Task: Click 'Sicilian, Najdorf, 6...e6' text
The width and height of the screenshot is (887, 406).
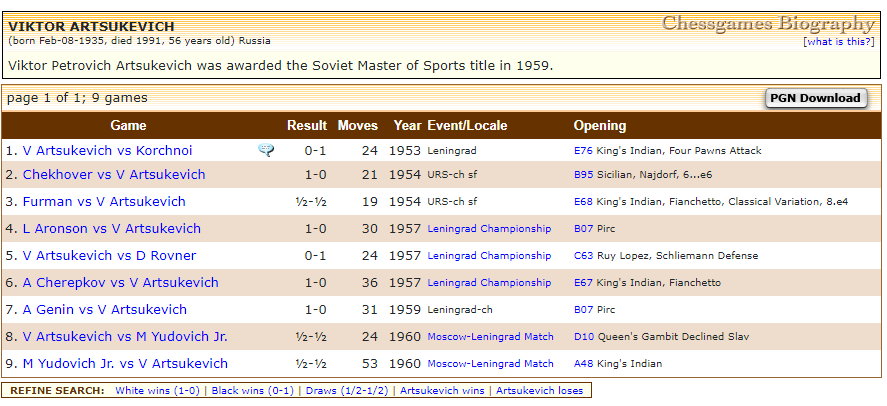Action: pos(655,175)
